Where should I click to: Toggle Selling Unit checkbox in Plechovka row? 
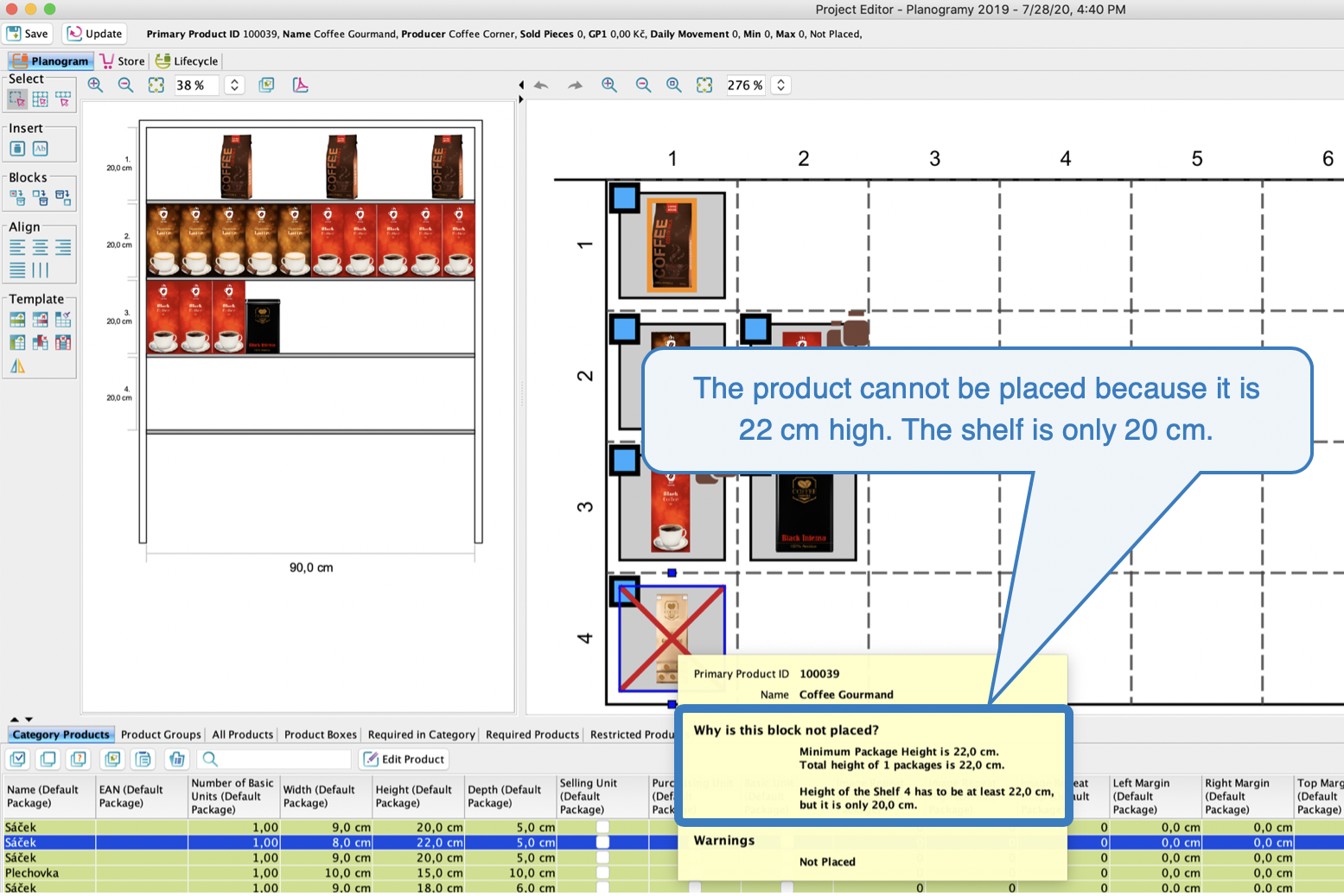(x=602, y=873)
